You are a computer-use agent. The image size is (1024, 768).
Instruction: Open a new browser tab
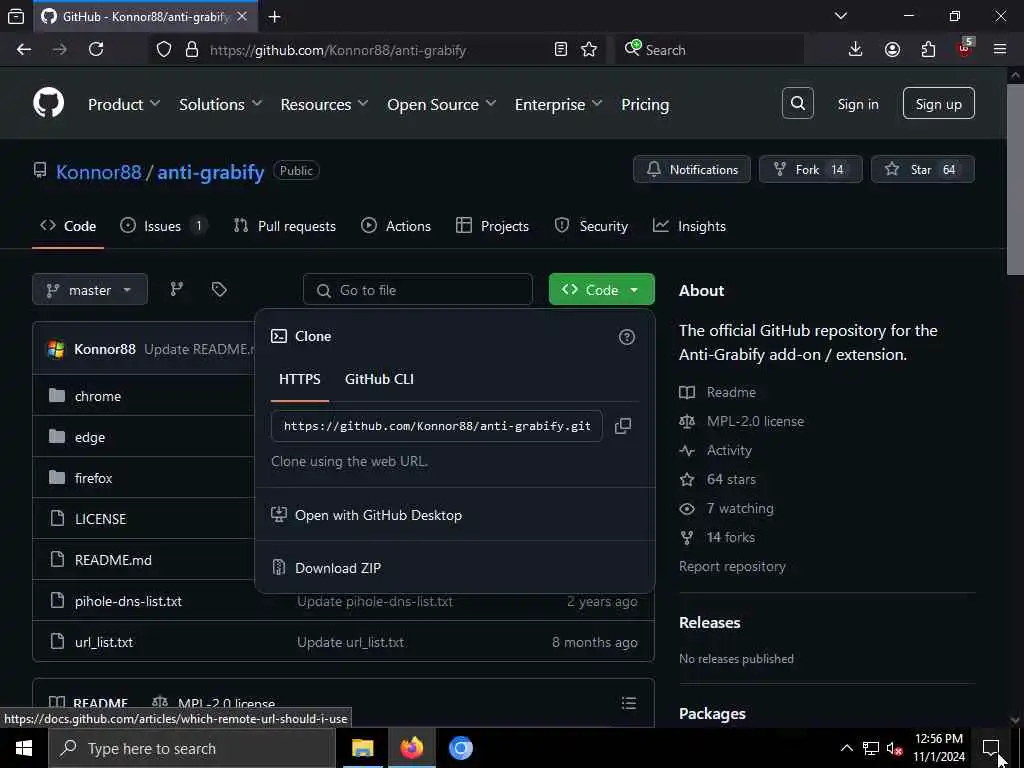click(275, 16)
